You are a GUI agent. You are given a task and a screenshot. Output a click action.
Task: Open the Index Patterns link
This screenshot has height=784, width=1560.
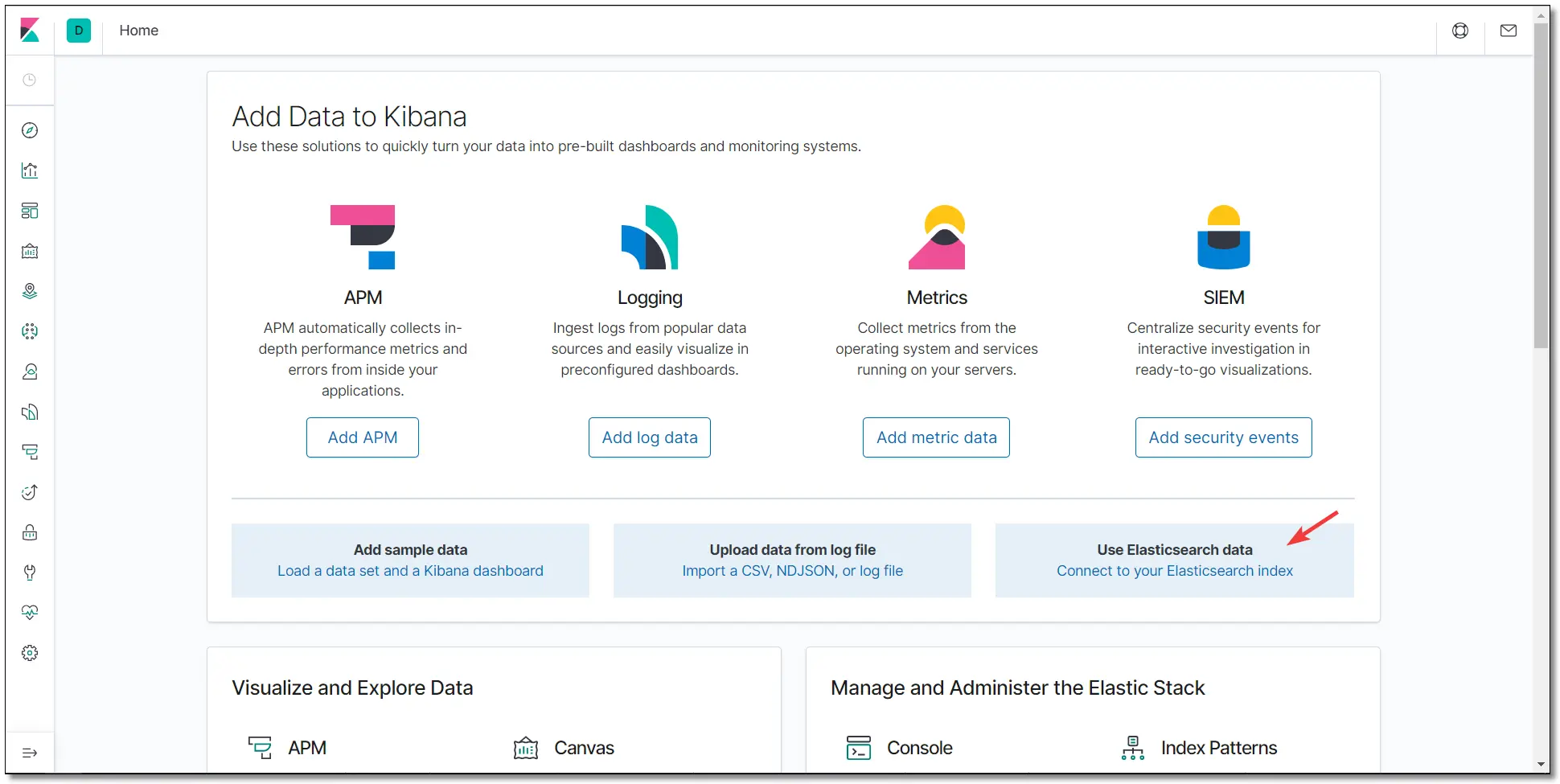[x=1219, y=748]
